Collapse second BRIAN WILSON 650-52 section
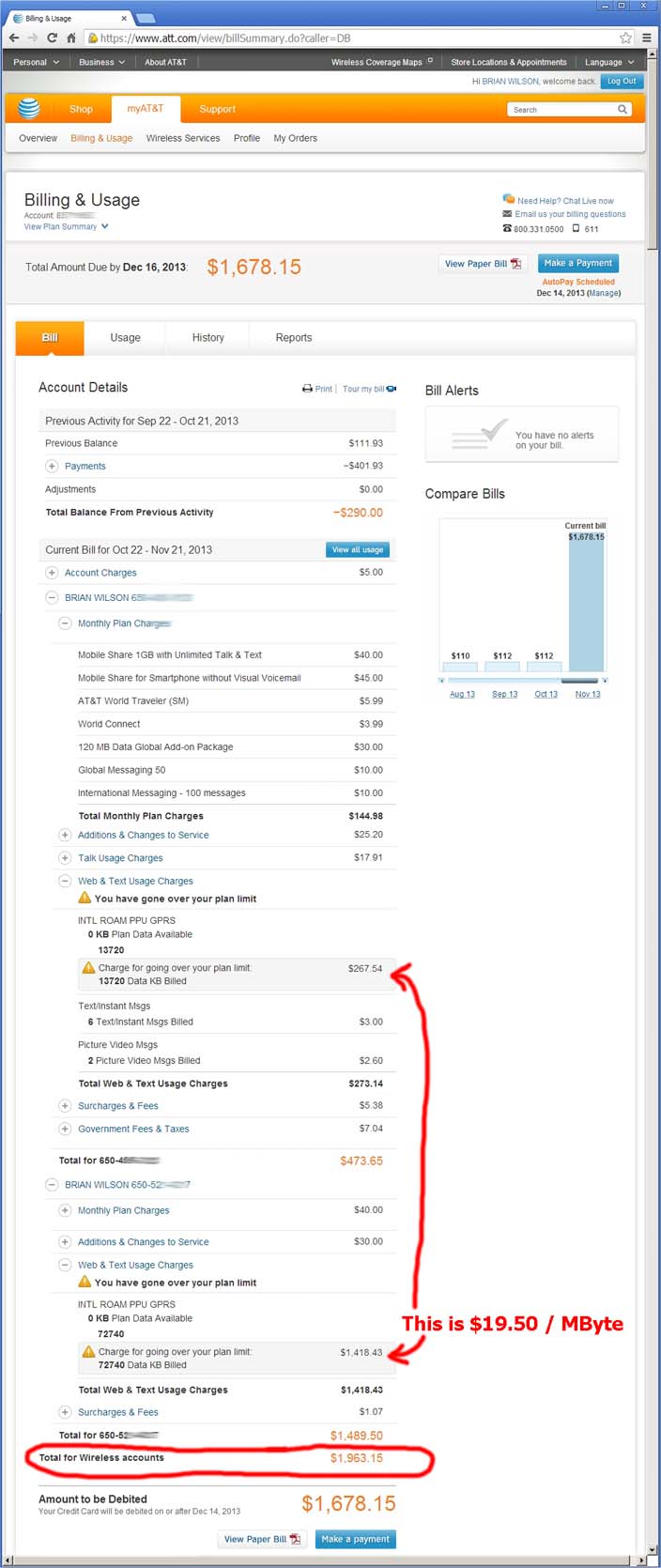 (52, 1185)
